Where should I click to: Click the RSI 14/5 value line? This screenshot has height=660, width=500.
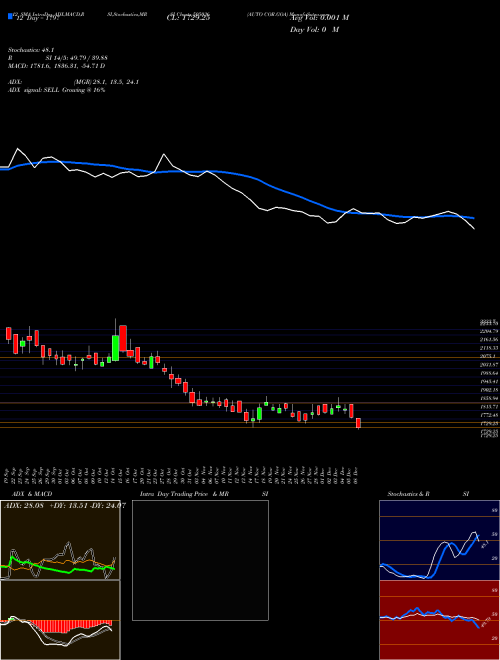[58, 58]
